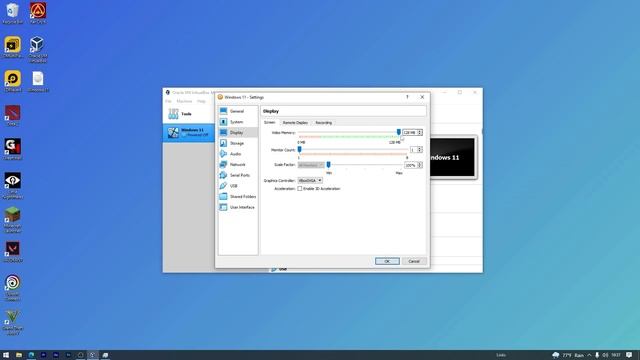Open the white document file desktop icon
640x360 pixels.
[38, 81]
